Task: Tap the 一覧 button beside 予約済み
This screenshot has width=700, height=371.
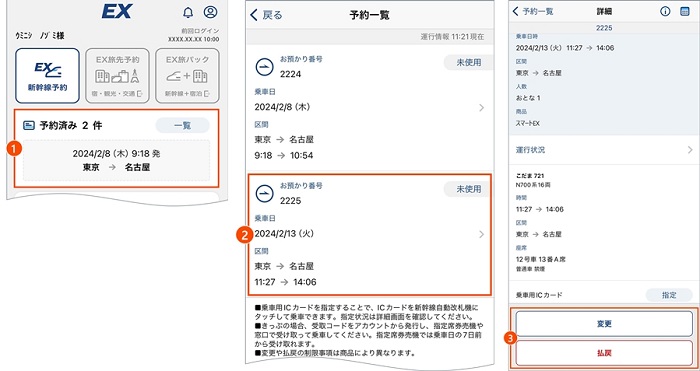Action: 182,126
